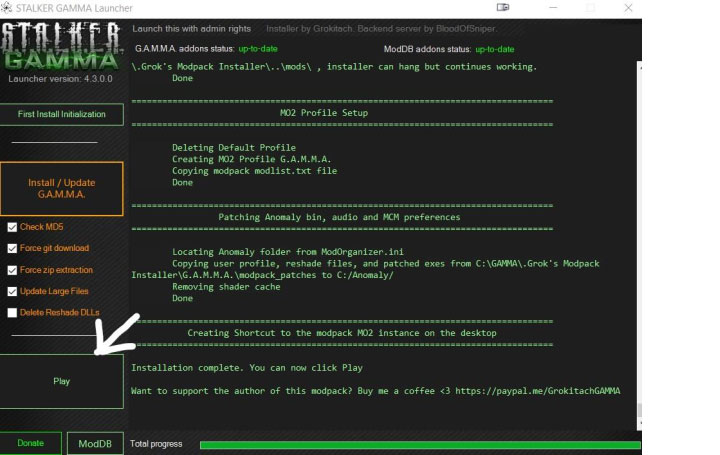Click the G.A.M.M.A. addons up-to-date status
This screenshot has height=455, width=720.
(x=258, y=49)
